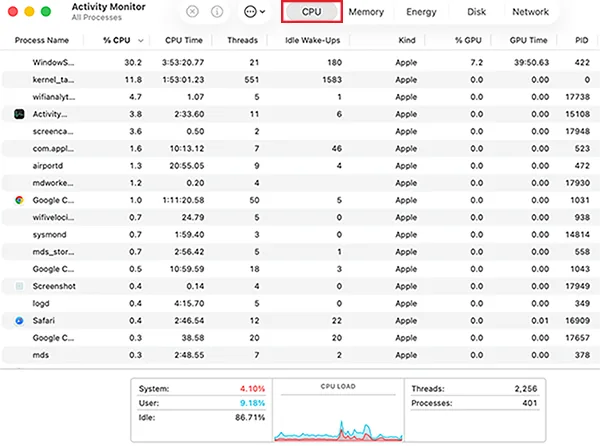Open the process info (i) icon
This screenshot has height=446, width=600.
[x=217, y=12]
